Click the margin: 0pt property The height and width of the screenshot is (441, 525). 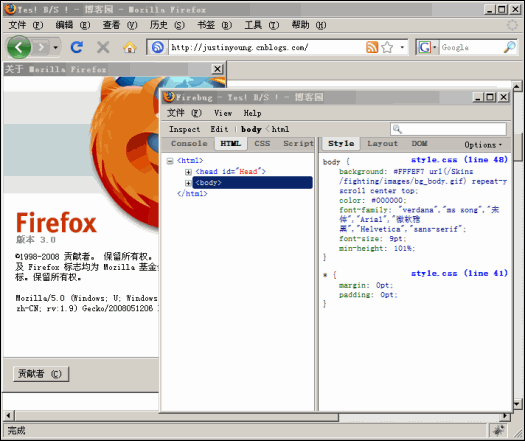[366, 285]
